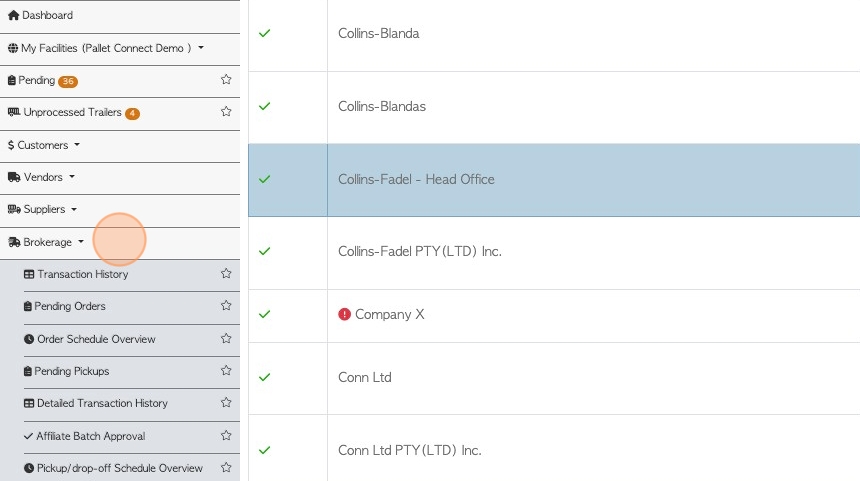
Task: Toggle checkmark on Conn Ltd row
Action: click(x=264, y=377)
